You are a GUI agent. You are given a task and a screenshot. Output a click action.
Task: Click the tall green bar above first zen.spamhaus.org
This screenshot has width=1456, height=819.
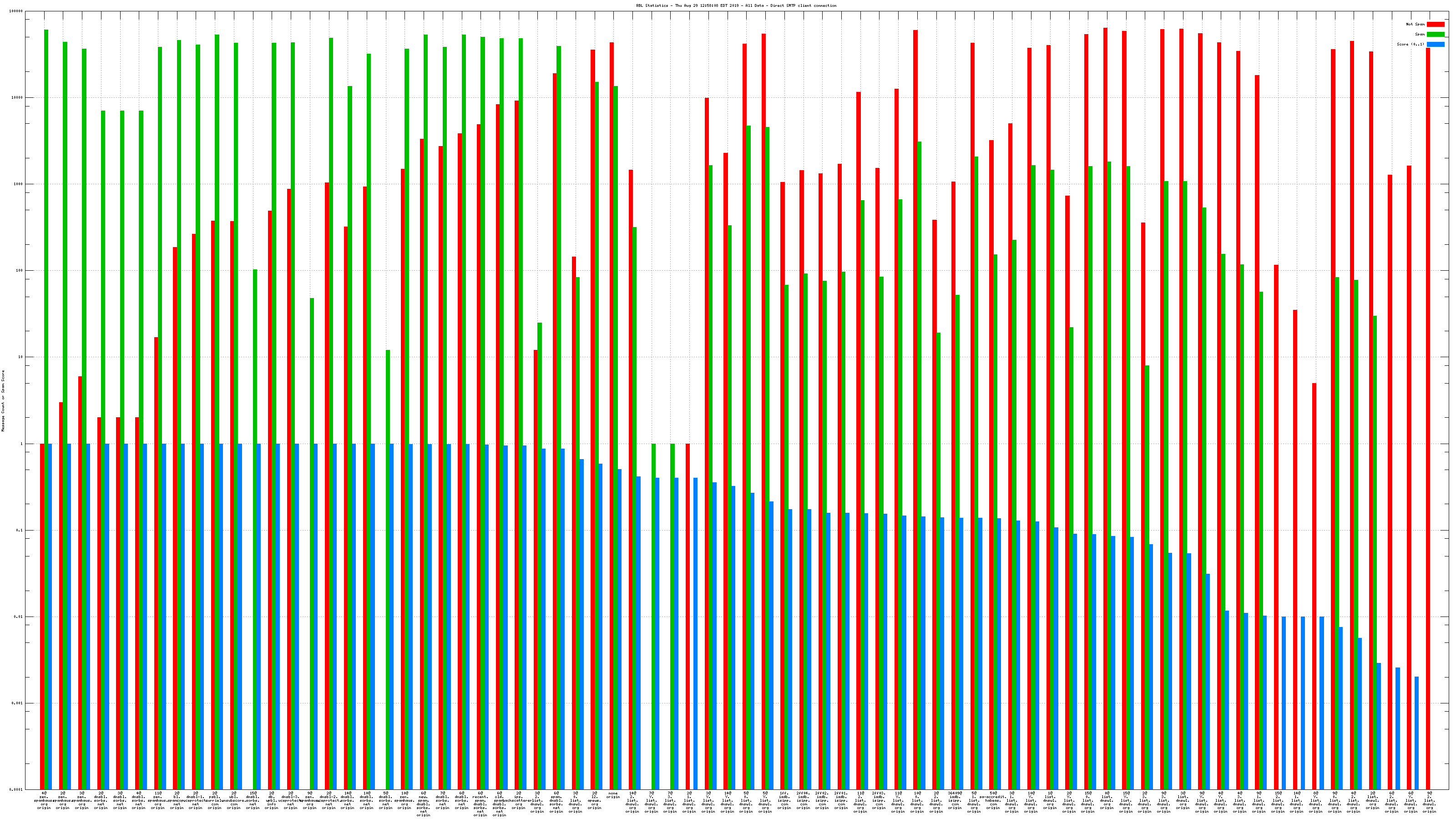(46, 226)
